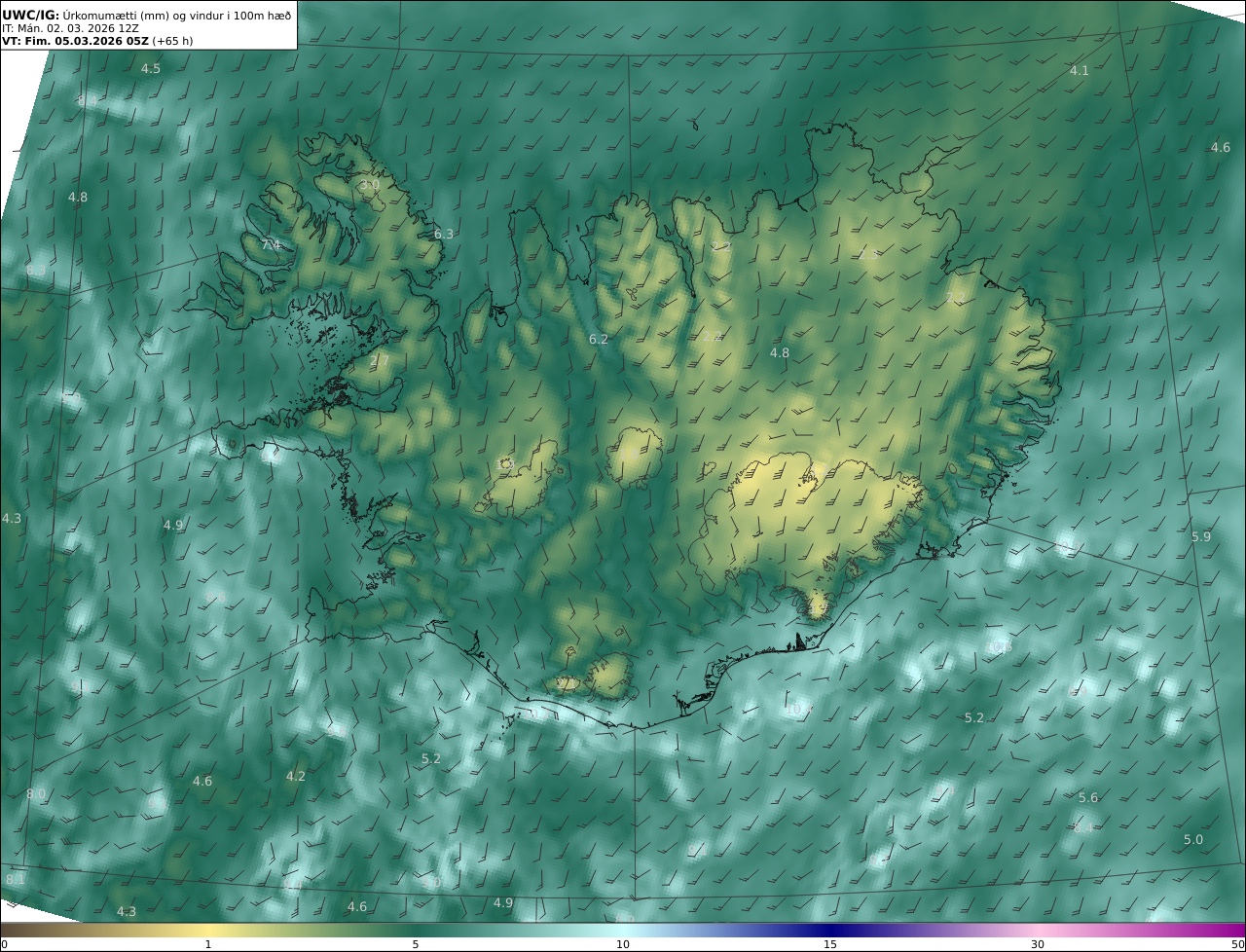
Task: Click the 5.6 value label
Action: click(1088, 797)
